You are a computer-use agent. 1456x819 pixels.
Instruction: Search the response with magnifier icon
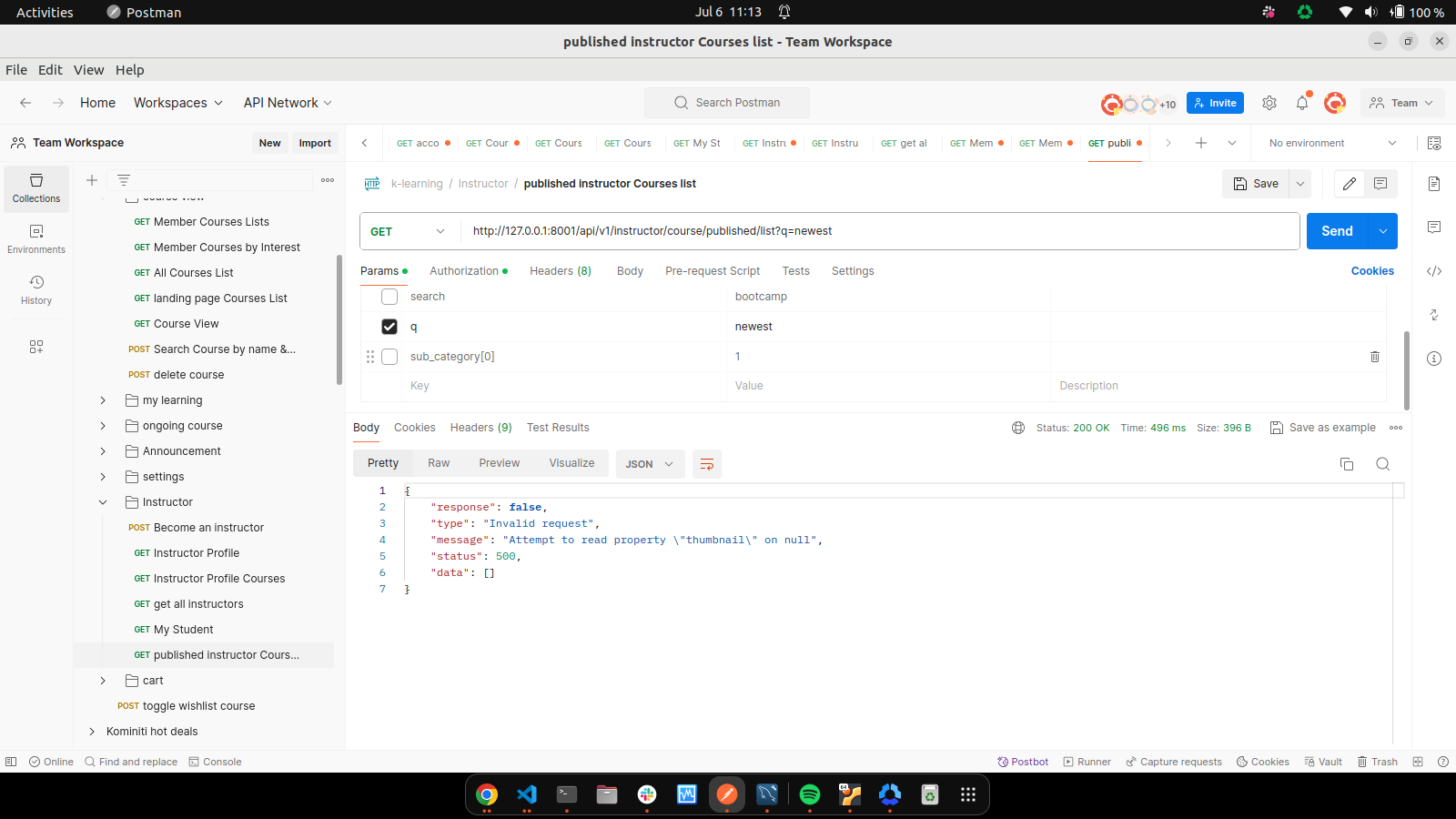[1382, 464]
